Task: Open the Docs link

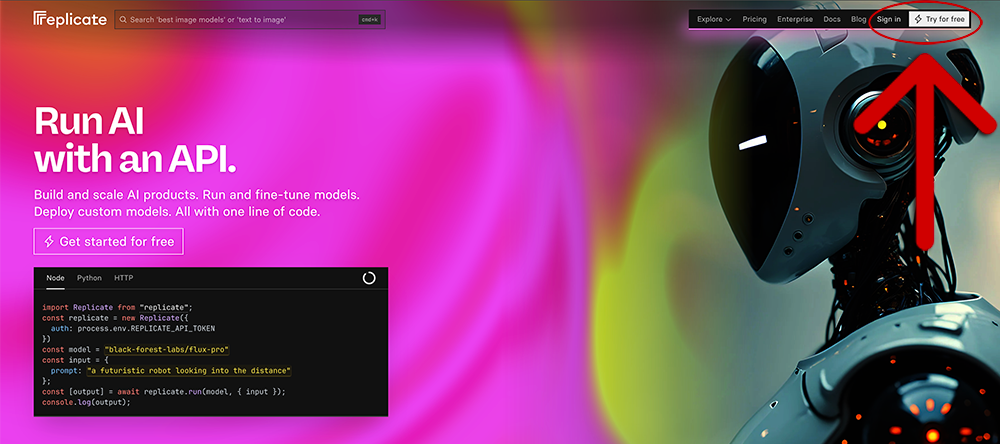Action: click(832, 19)
